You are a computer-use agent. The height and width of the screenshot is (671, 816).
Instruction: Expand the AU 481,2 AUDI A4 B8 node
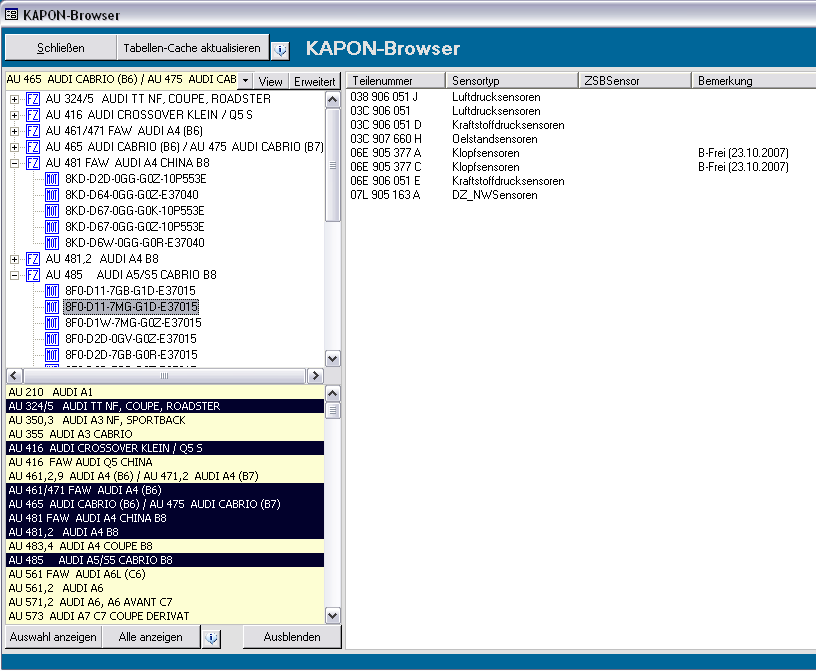coord(15,259)
